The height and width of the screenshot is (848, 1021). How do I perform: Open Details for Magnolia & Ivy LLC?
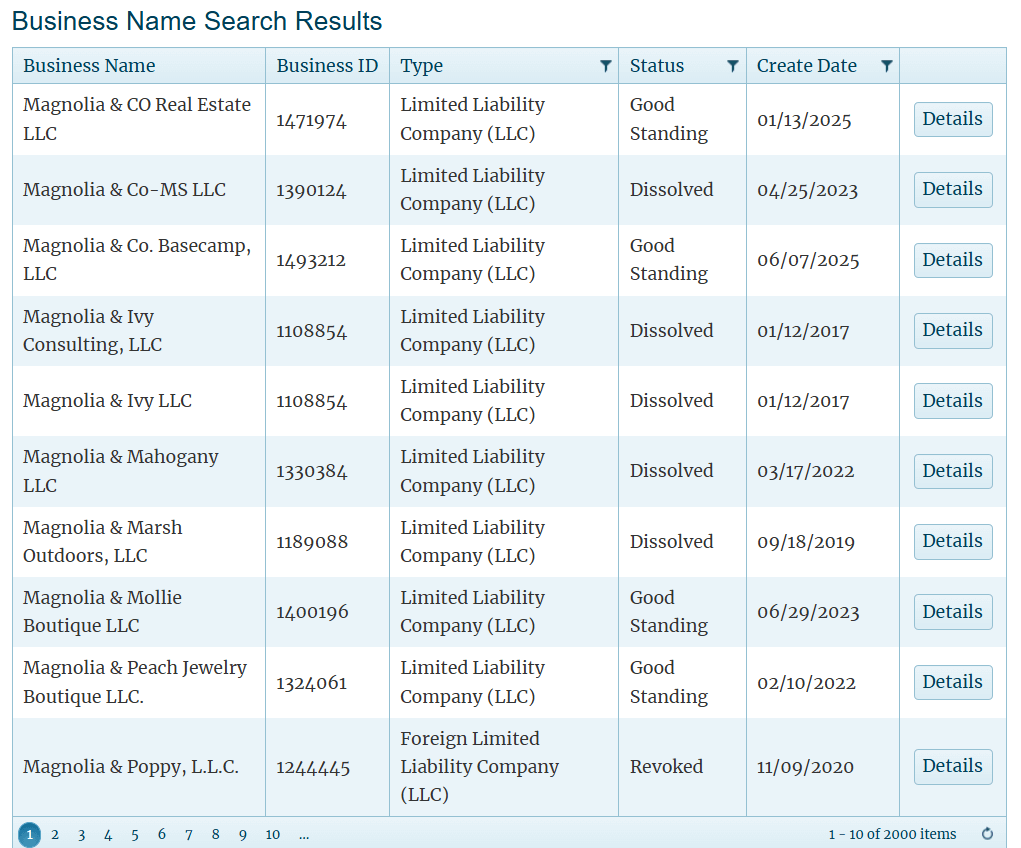953,401
